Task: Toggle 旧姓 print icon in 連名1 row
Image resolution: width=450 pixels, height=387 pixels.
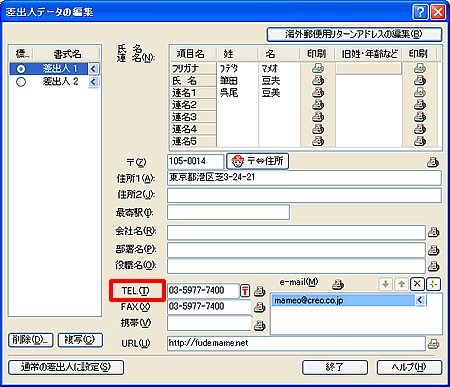Action: point(420,93)
